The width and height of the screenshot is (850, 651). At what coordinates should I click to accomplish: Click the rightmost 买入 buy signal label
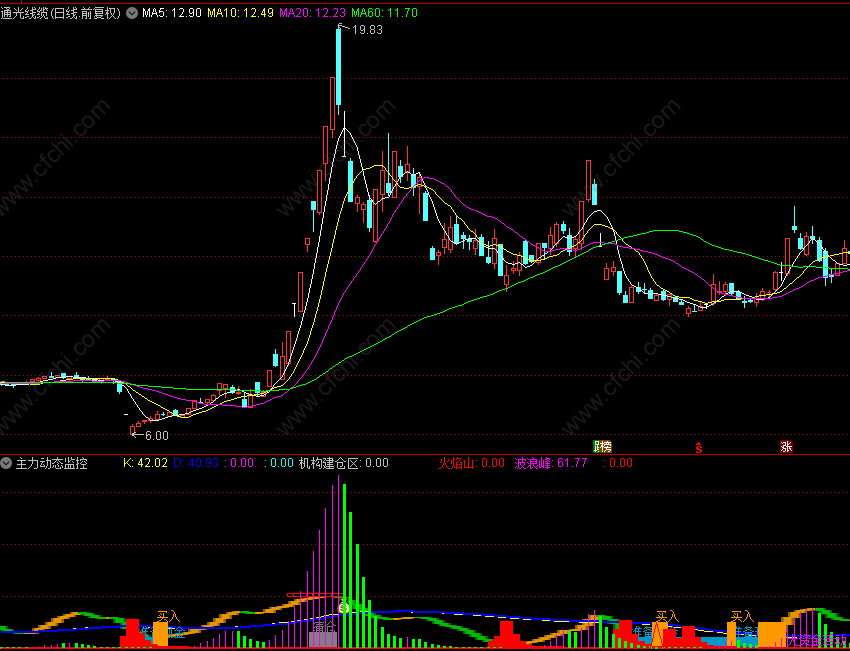743,616
